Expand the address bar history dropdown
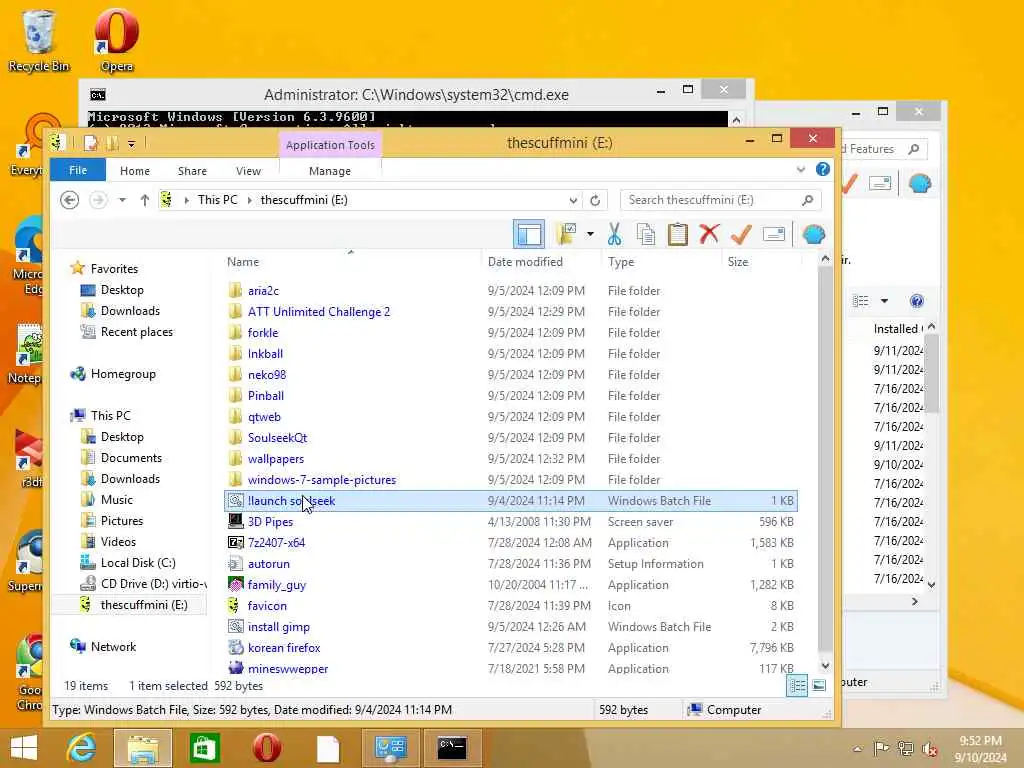 click(573, 200)
